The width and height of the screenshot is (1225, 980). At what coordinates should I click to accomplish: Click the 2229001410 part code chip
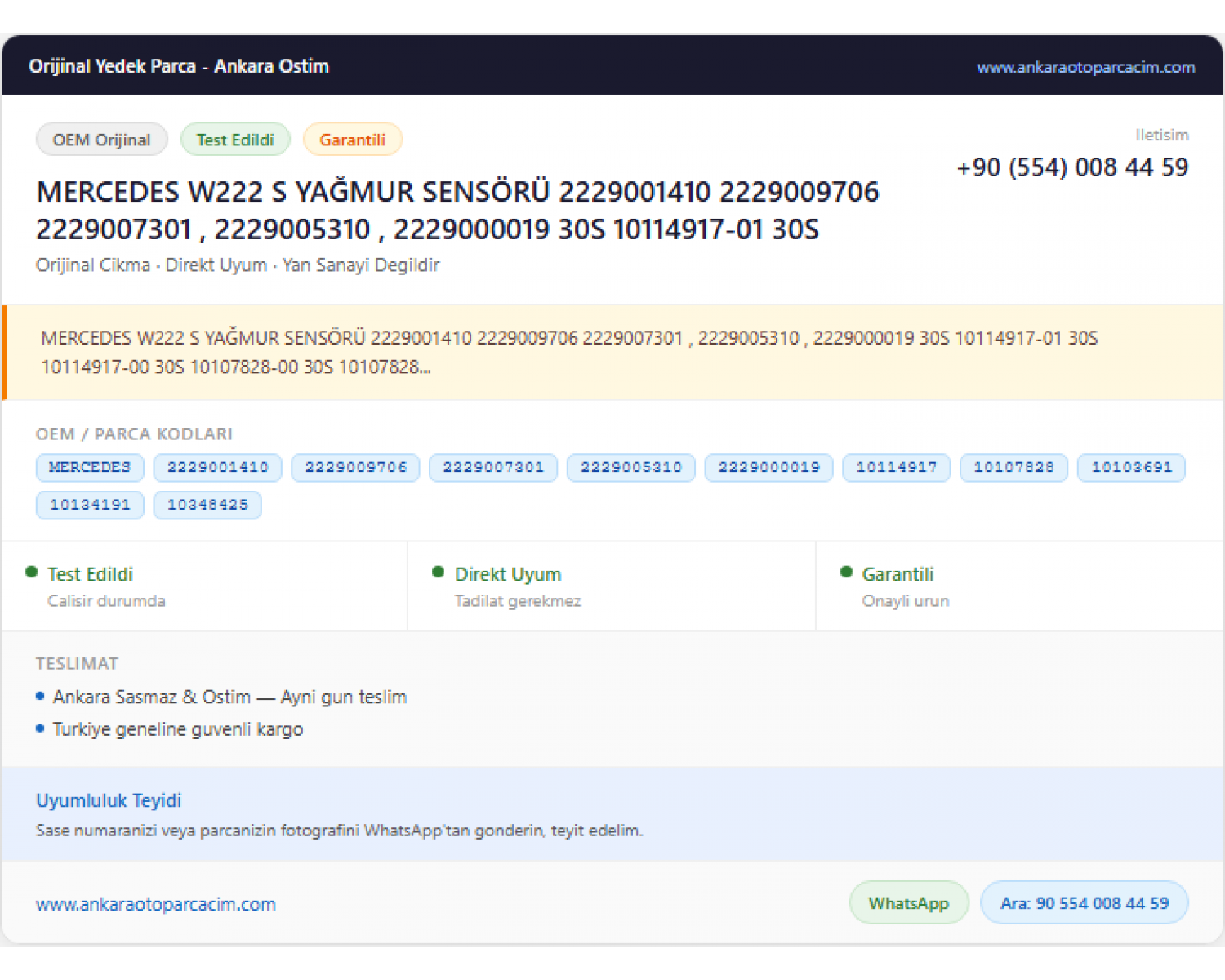[x=218, y=467]
